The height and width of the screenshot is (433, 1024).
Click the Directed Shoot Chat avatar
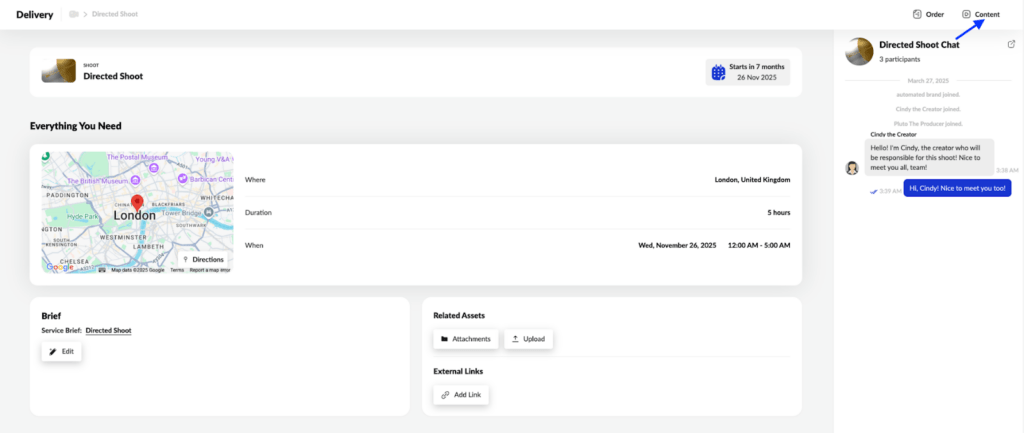[x=859, y=51]
